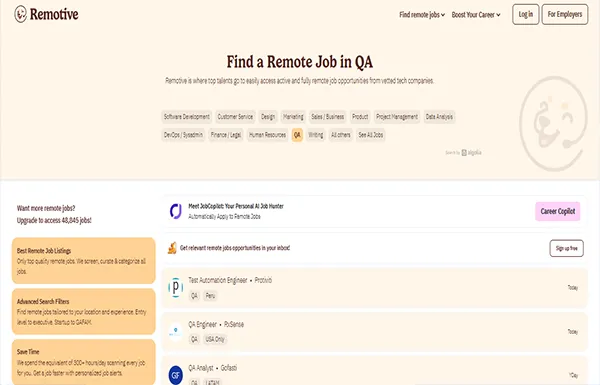
Task: Click the Today label on Protiviti row
Action: pyautogui.click(x=573, y=288)
